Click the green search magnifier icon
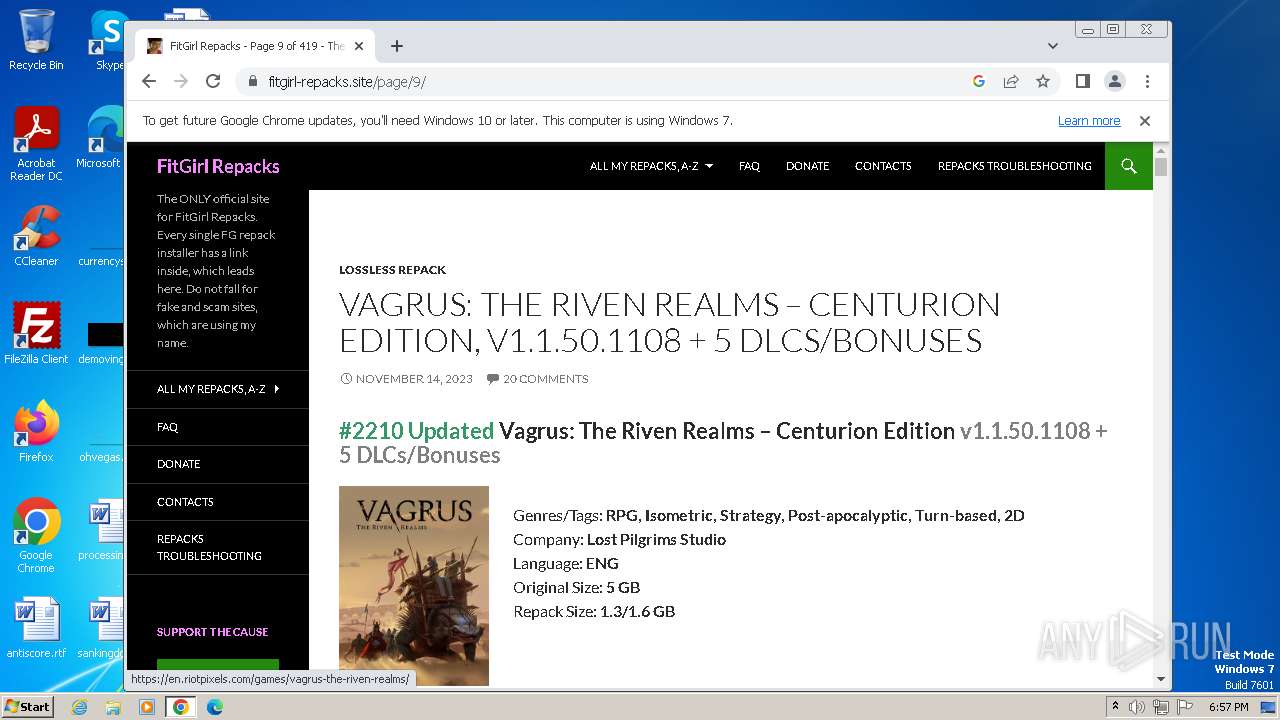Viewport: 1280px width, 720px height. point(1129,166)
